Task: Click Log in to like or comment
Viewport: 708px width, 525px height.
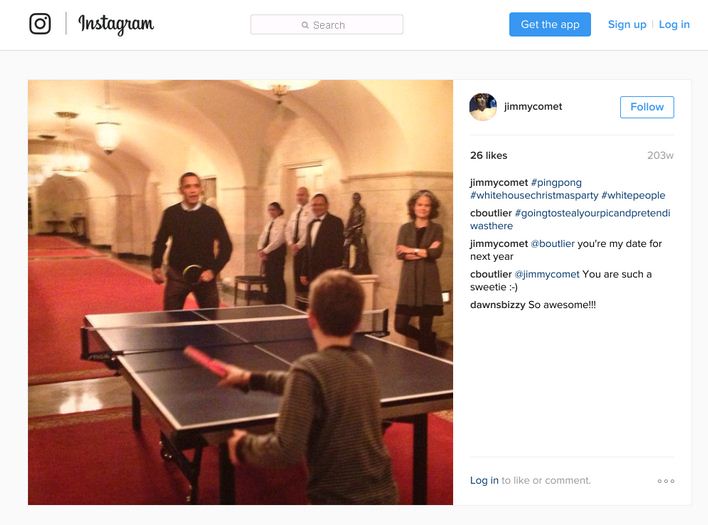Action: pyautogui.click(x=484, y=480)
